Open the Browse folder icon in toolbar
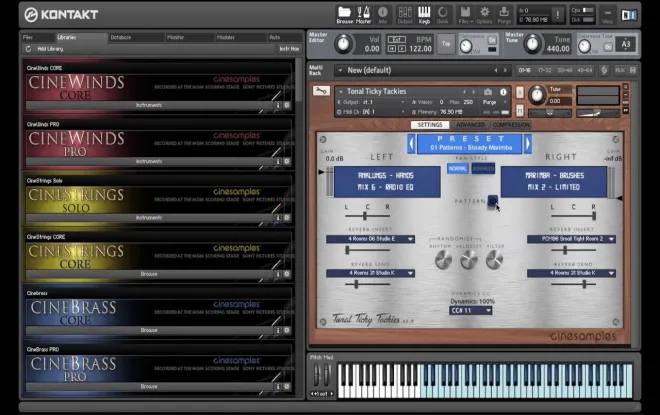Screen dimensions: 660x415 pyautogui.click(x=344, y=15)
